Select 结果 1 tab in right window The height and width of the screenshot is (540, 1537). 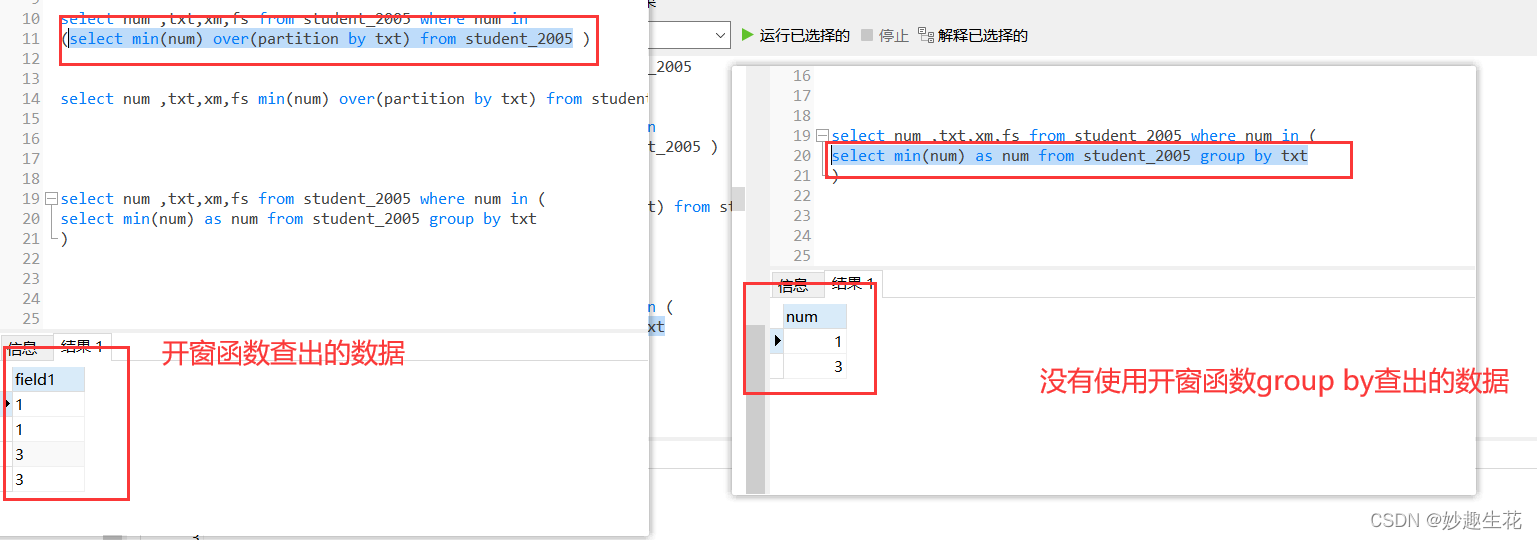click(853, 284)
